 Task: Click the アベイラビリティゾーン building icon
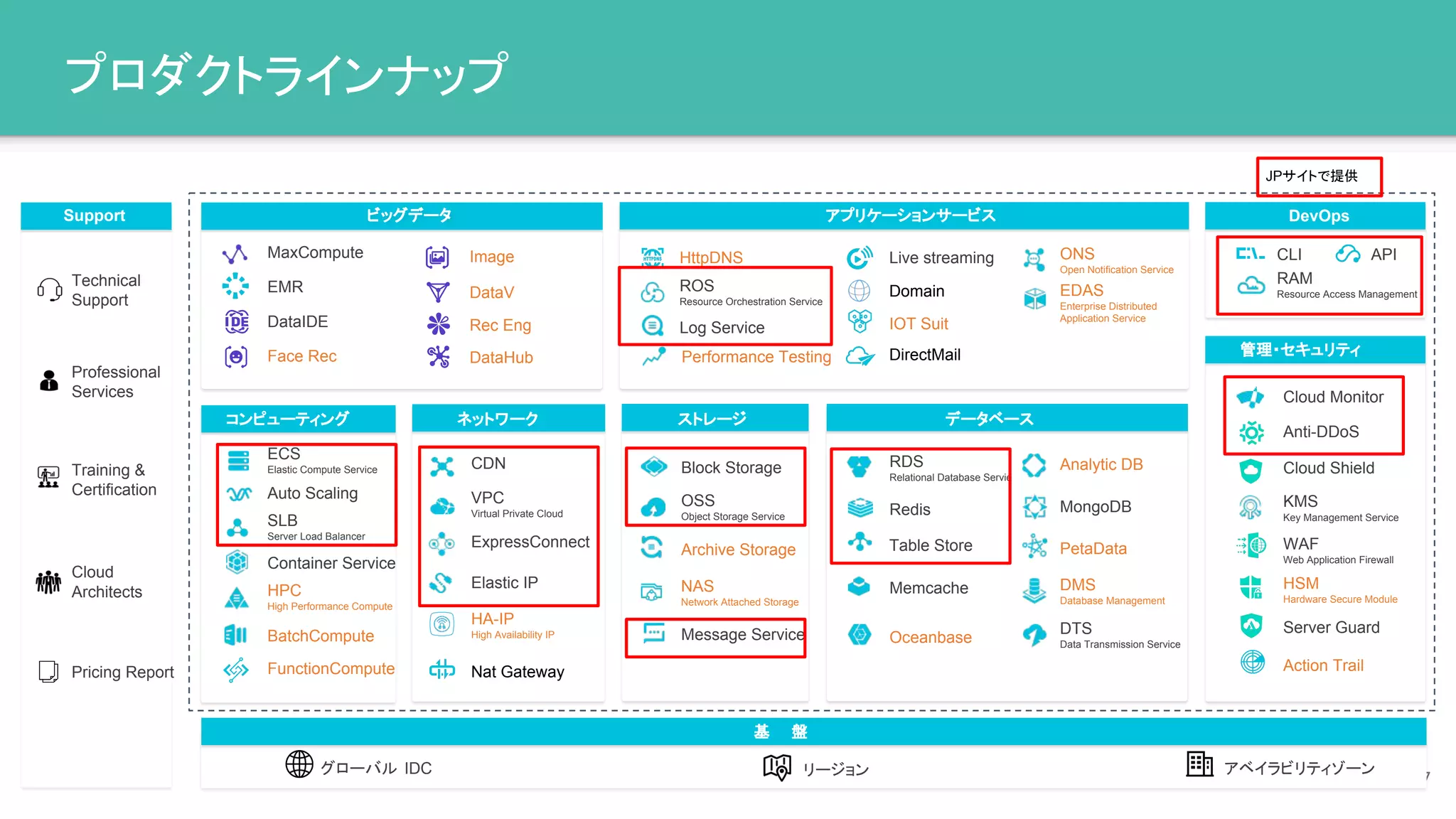(1200, 764)
